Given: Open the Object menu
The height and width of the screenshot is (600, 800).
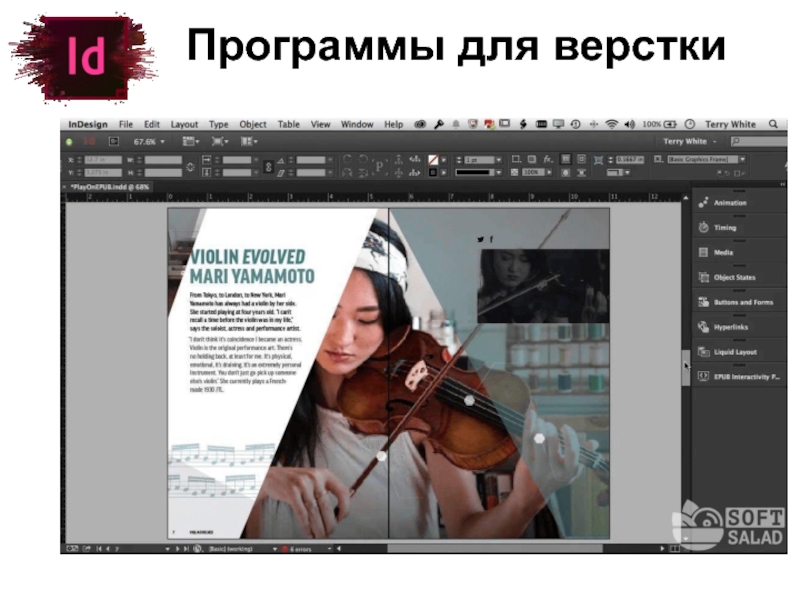Looking at the screenshot, I should (x=252, y=124).
